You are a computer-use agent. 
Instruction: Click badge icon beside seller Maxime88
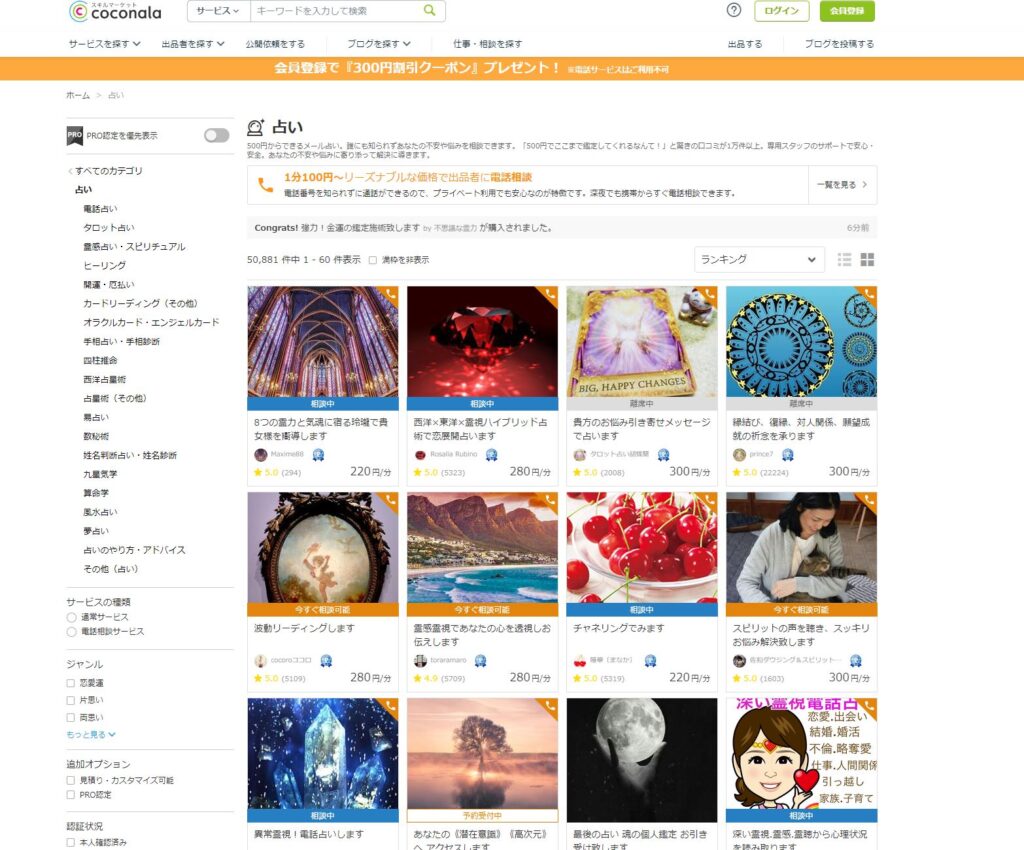(318, 454)
